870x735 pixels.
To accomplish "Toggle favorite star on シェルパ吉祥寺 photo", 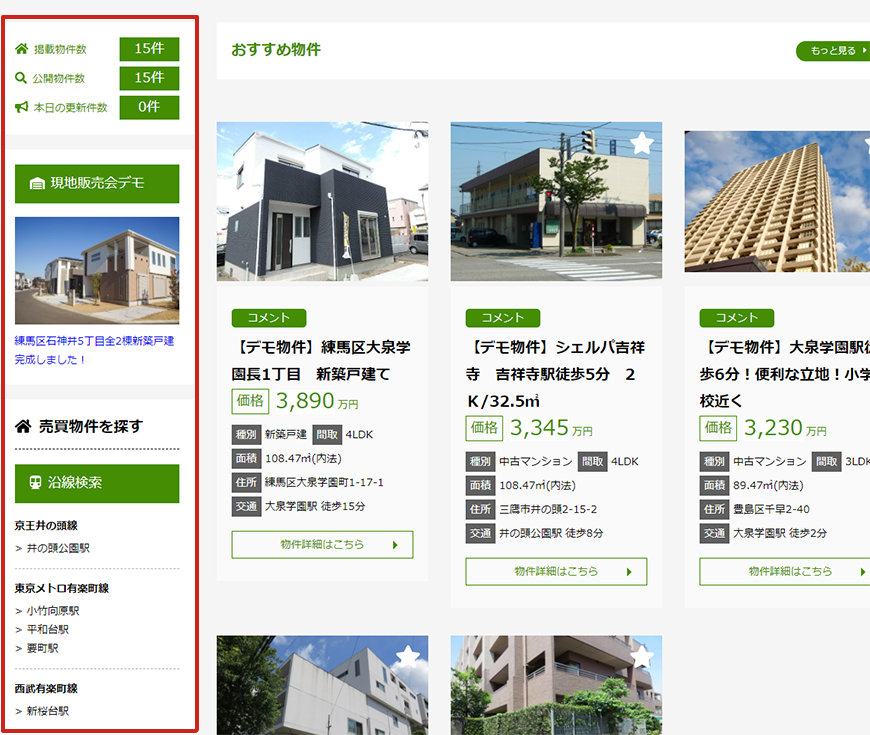I will click(642, 143).
